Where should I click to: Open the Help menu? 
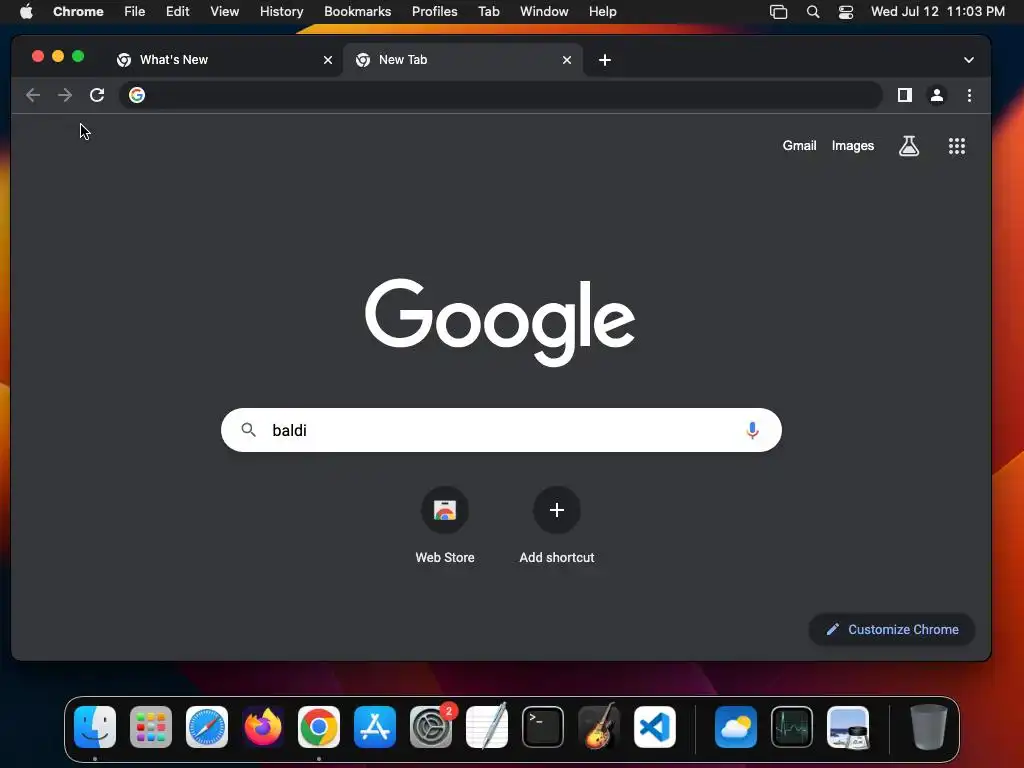click(602, 12)
